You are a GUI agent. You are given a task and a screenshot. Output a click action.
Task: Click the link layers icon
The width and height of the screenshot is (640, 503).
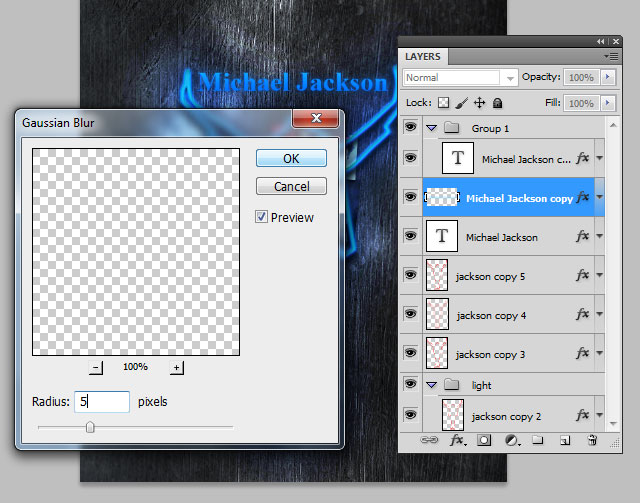pos(429,440)
